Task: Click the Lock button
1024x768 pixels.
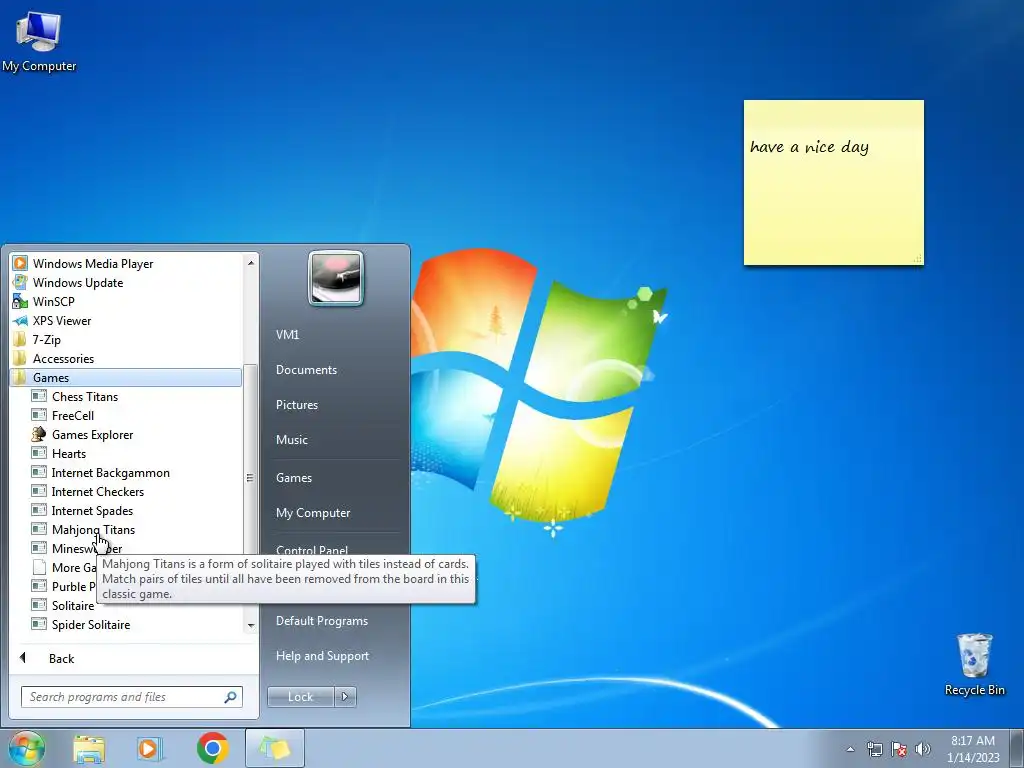Action: [301, 697]
